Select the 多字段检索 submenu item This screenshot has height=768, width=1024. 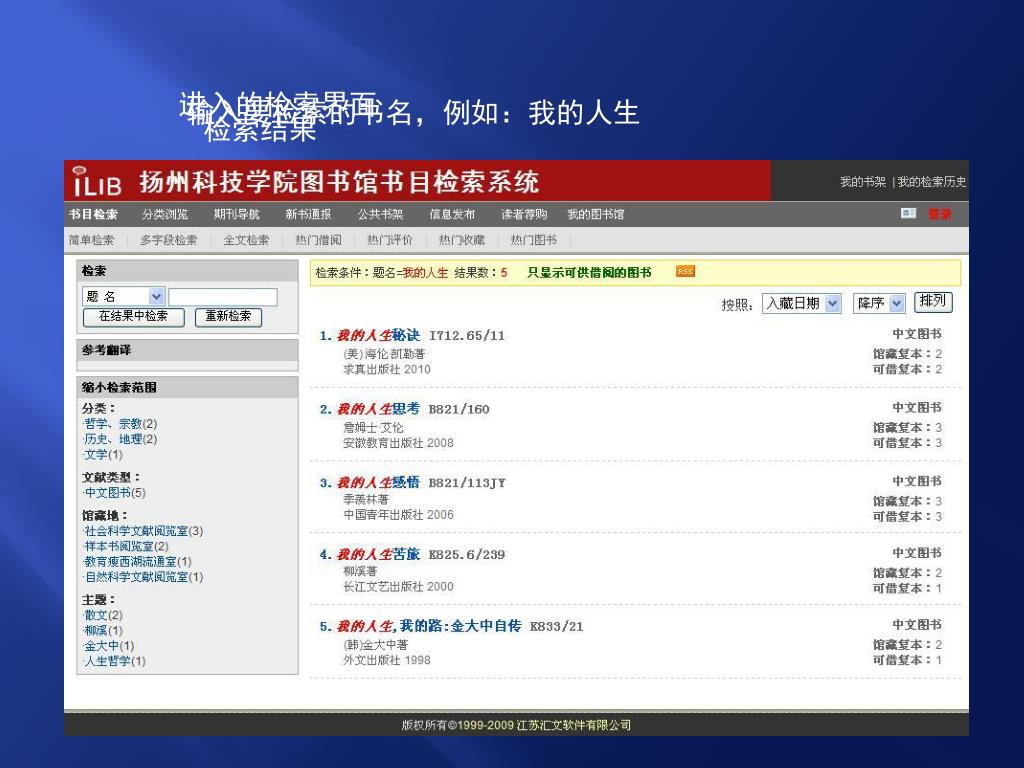pos(168,240)
